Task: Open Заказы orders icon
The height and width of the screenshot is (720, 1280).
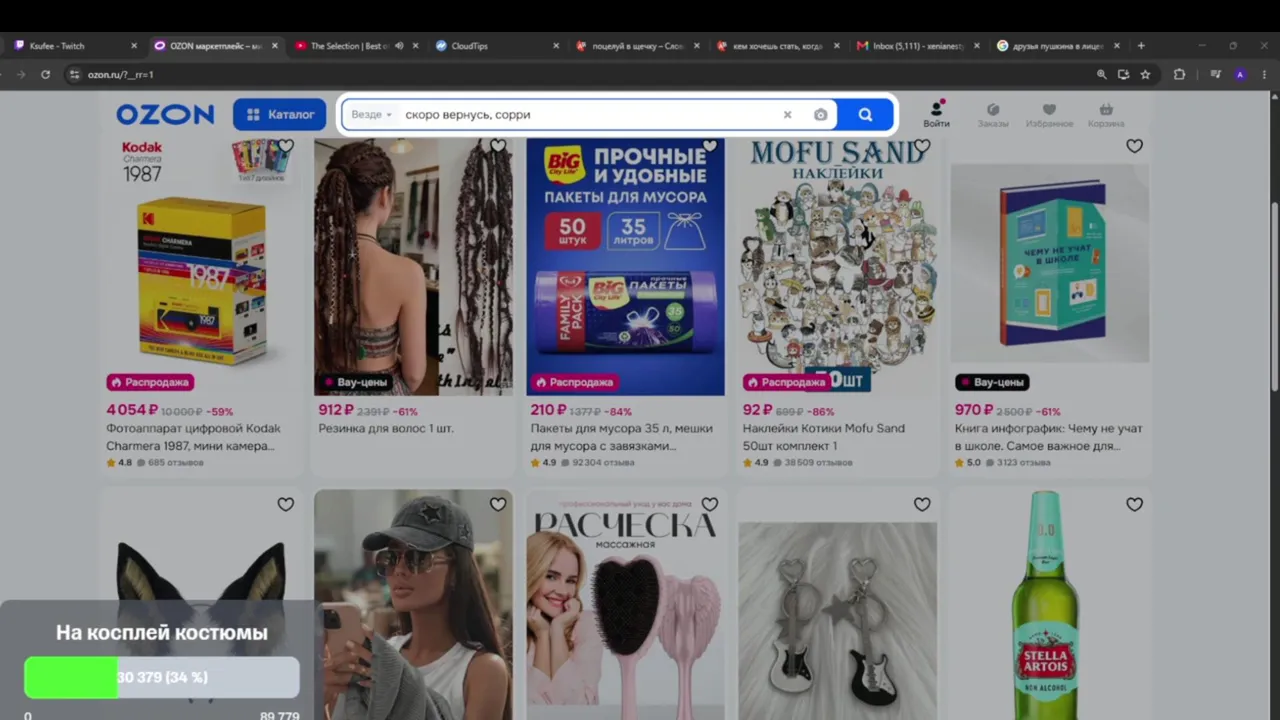Action: [x=993, y=115]
